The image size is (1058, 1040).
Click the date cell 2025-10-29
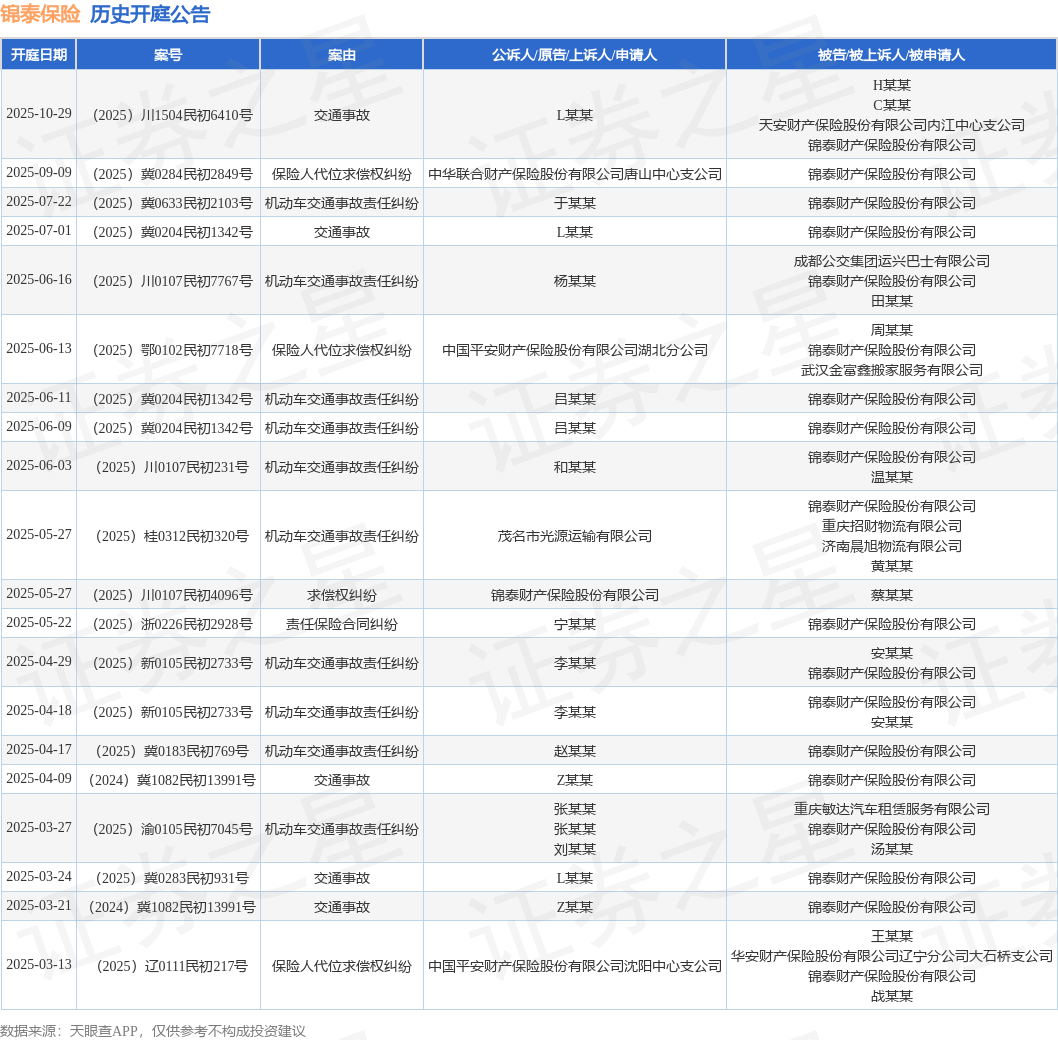(x=38, y=113)
